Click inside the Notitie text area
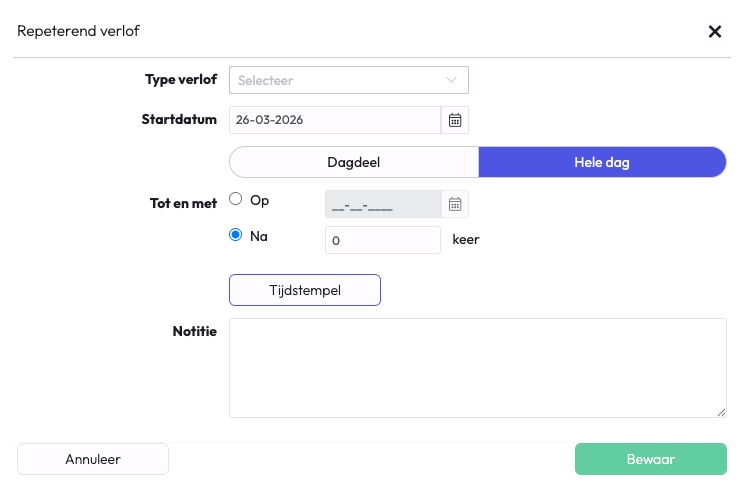This screenshot has height=496, width=744. (x=477, y=367)
